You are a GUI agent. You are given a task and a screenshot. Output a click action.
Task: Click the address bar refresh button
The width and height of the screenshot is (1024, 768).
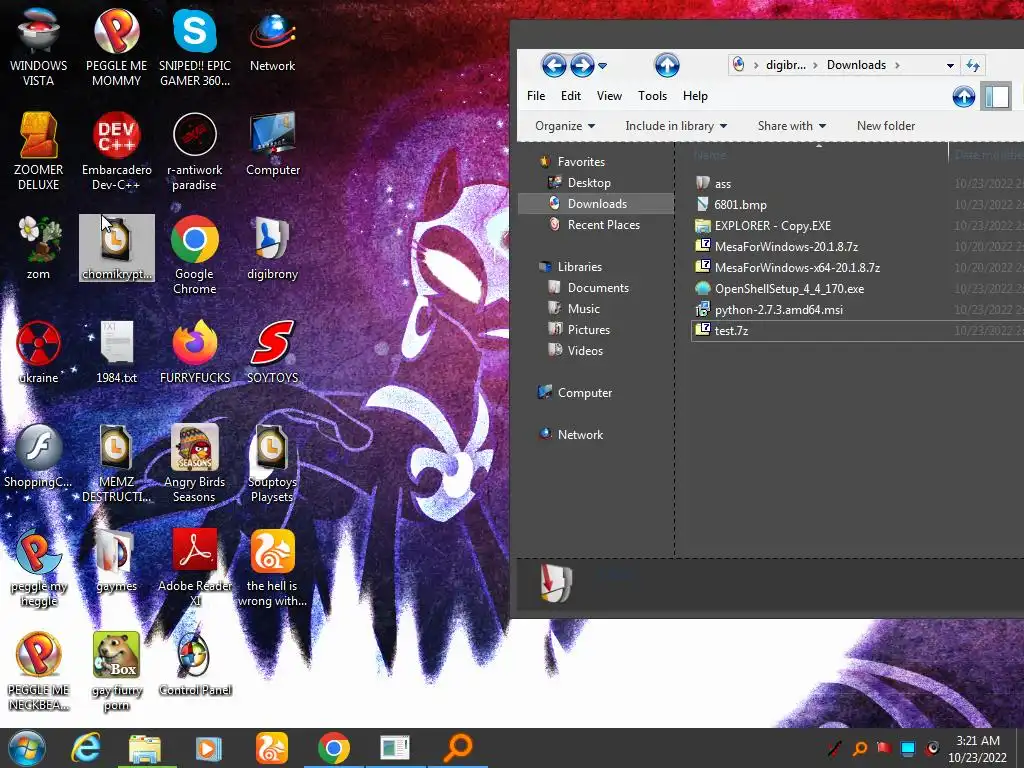pos(973,65)
